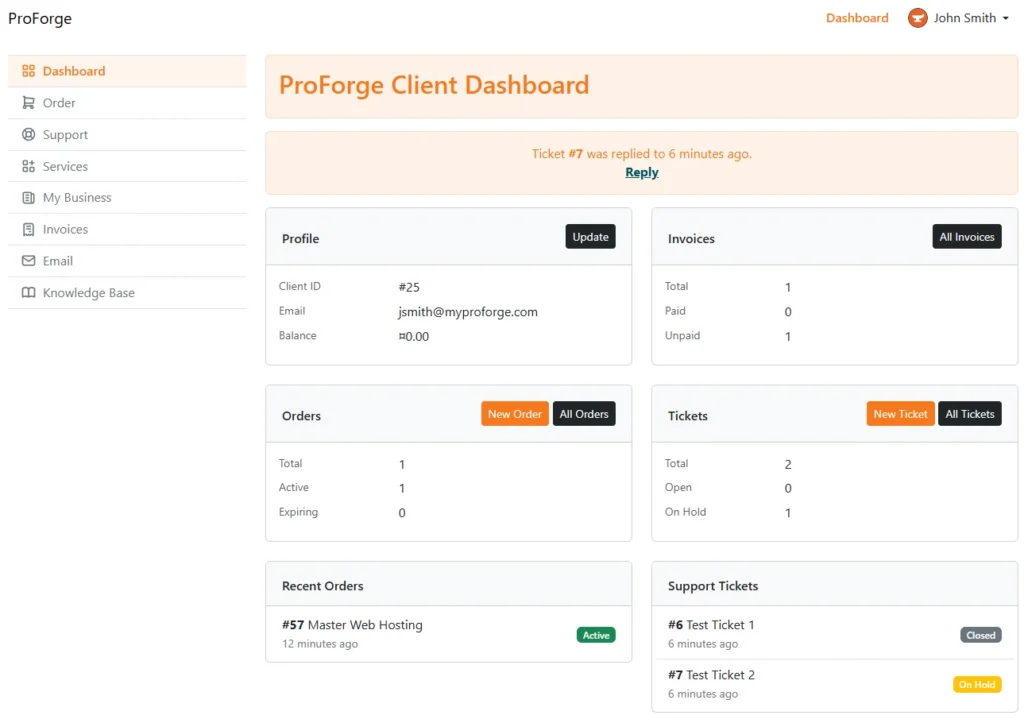This screenshot has height=719, width=1024.
Task: Click the All Invoices button
Action: pos(967,236)
